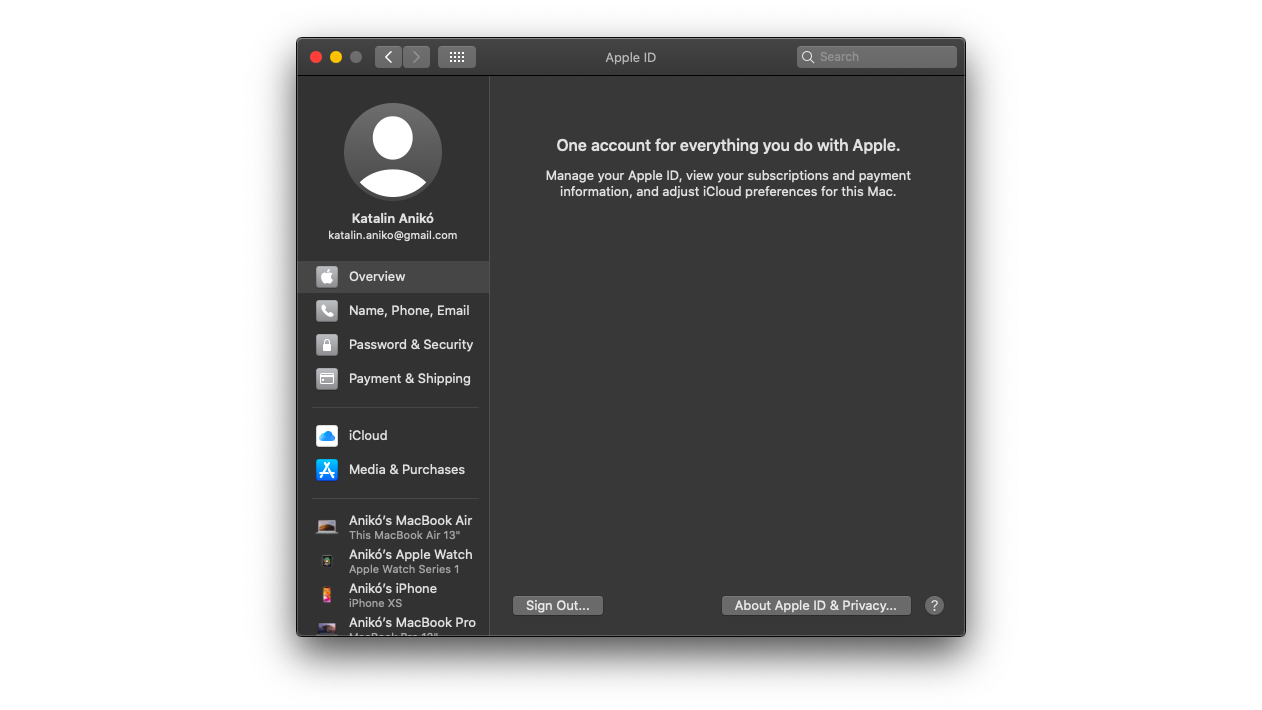Select Anikó's iPhone device entry
Screen dimensions: 1262x710
click(393, 595)
